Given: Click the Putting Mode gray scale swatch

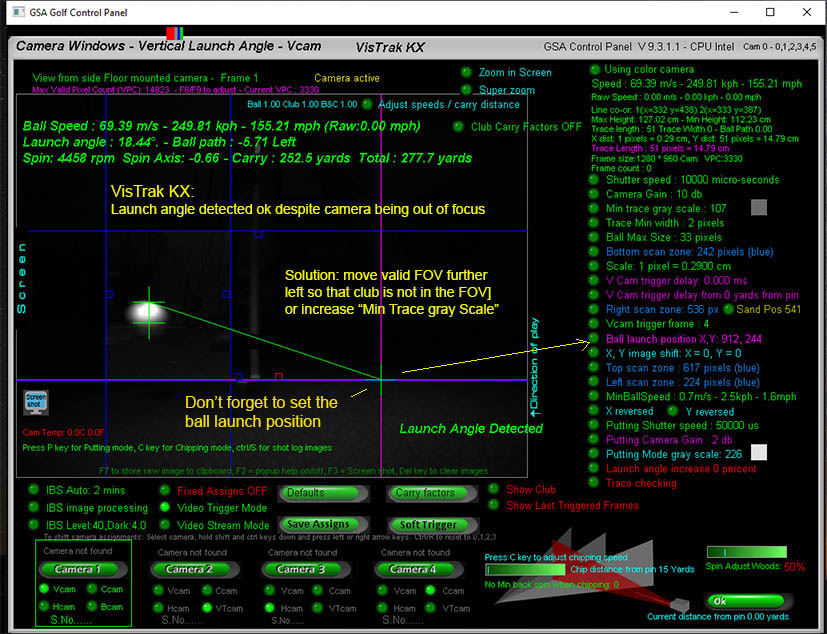Looking at the screenshot, I should pyautogui.click(x=758, y=453).
